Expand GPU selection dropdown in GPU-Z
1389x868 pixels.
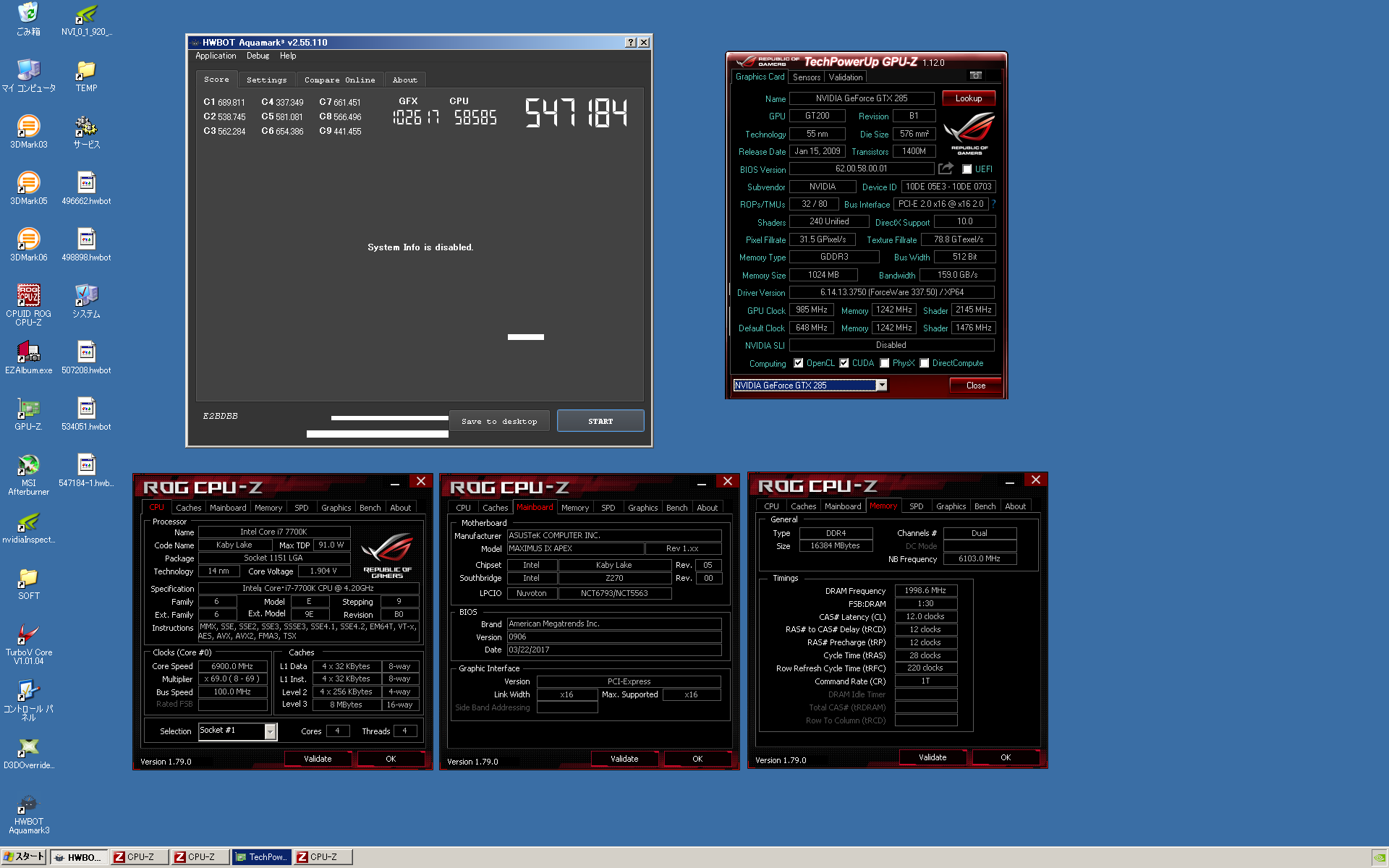point(881,386)
